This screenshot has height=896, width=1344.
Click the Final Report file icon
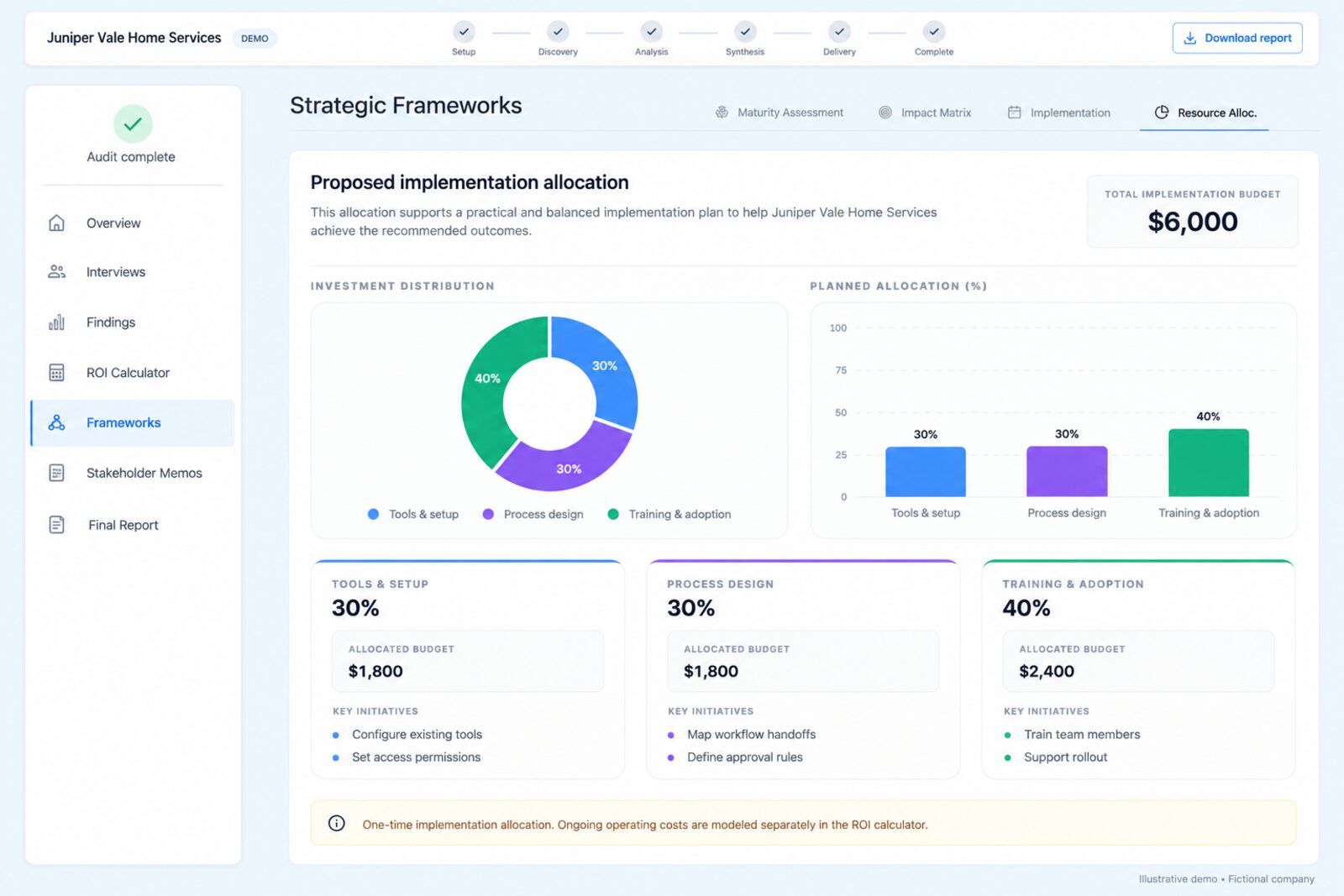56,525
